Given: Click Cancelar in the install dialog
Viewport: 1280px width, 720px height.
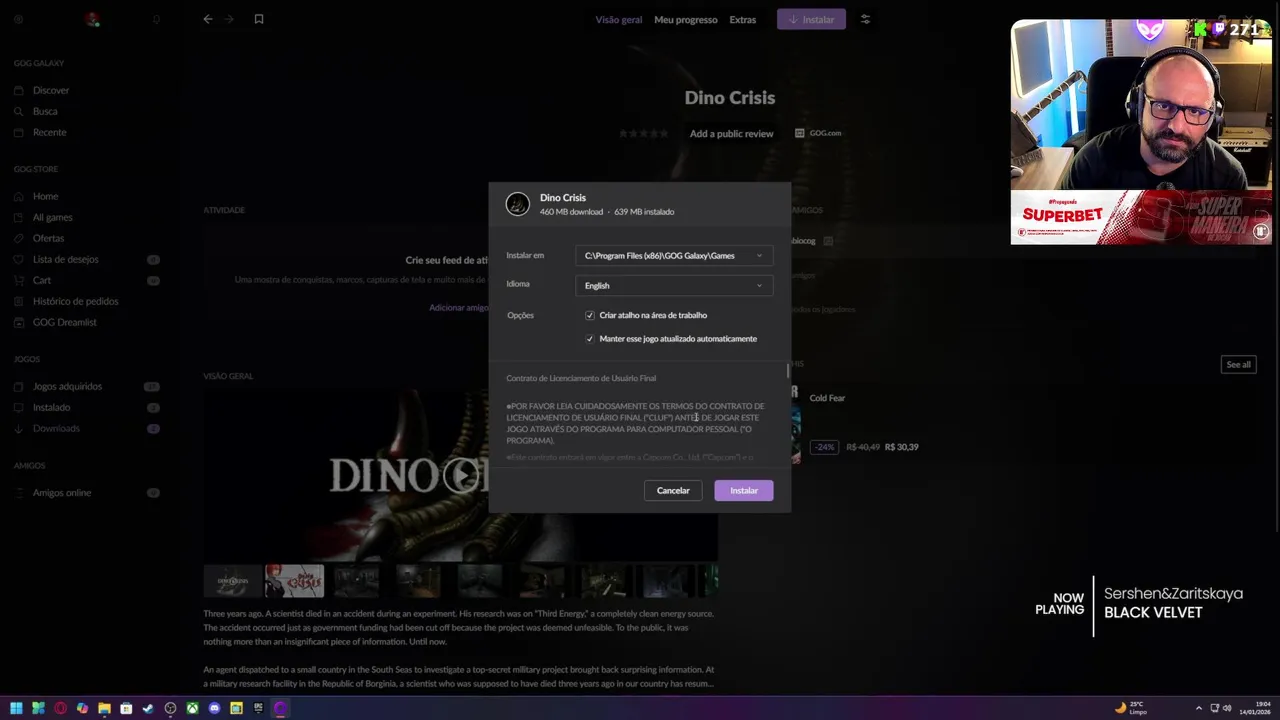Looking at the screenshot, I should 673,491.
